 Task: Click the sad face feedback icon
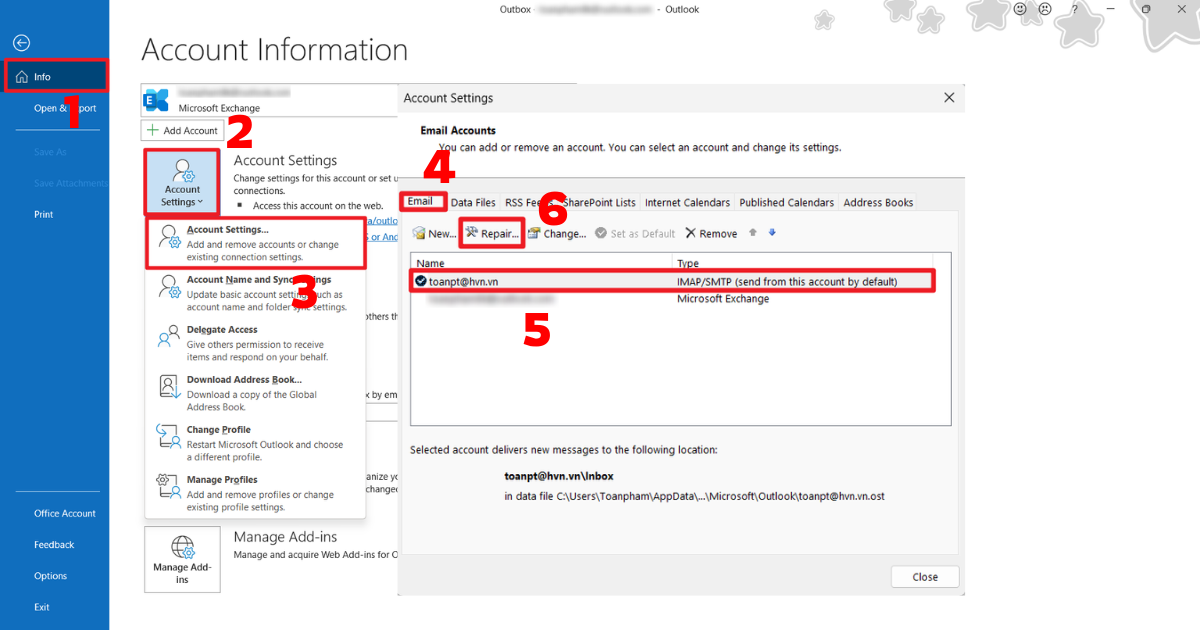(1045, 8)
